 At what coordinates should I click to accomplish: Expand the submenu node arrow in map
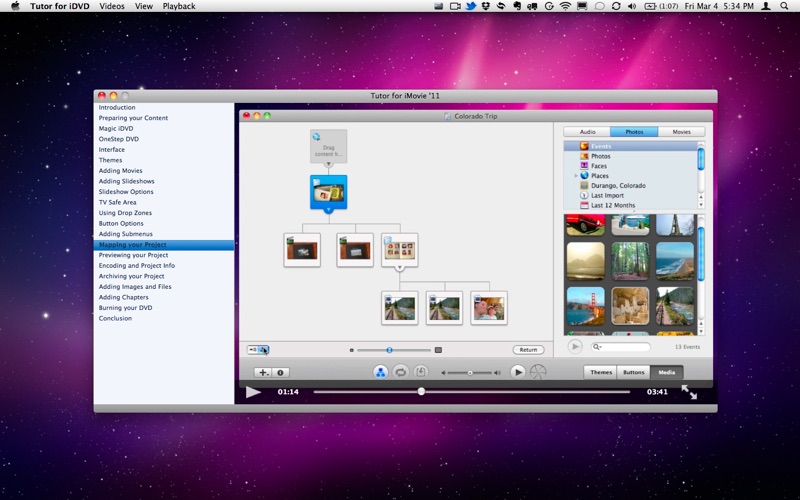coord(400,268)
